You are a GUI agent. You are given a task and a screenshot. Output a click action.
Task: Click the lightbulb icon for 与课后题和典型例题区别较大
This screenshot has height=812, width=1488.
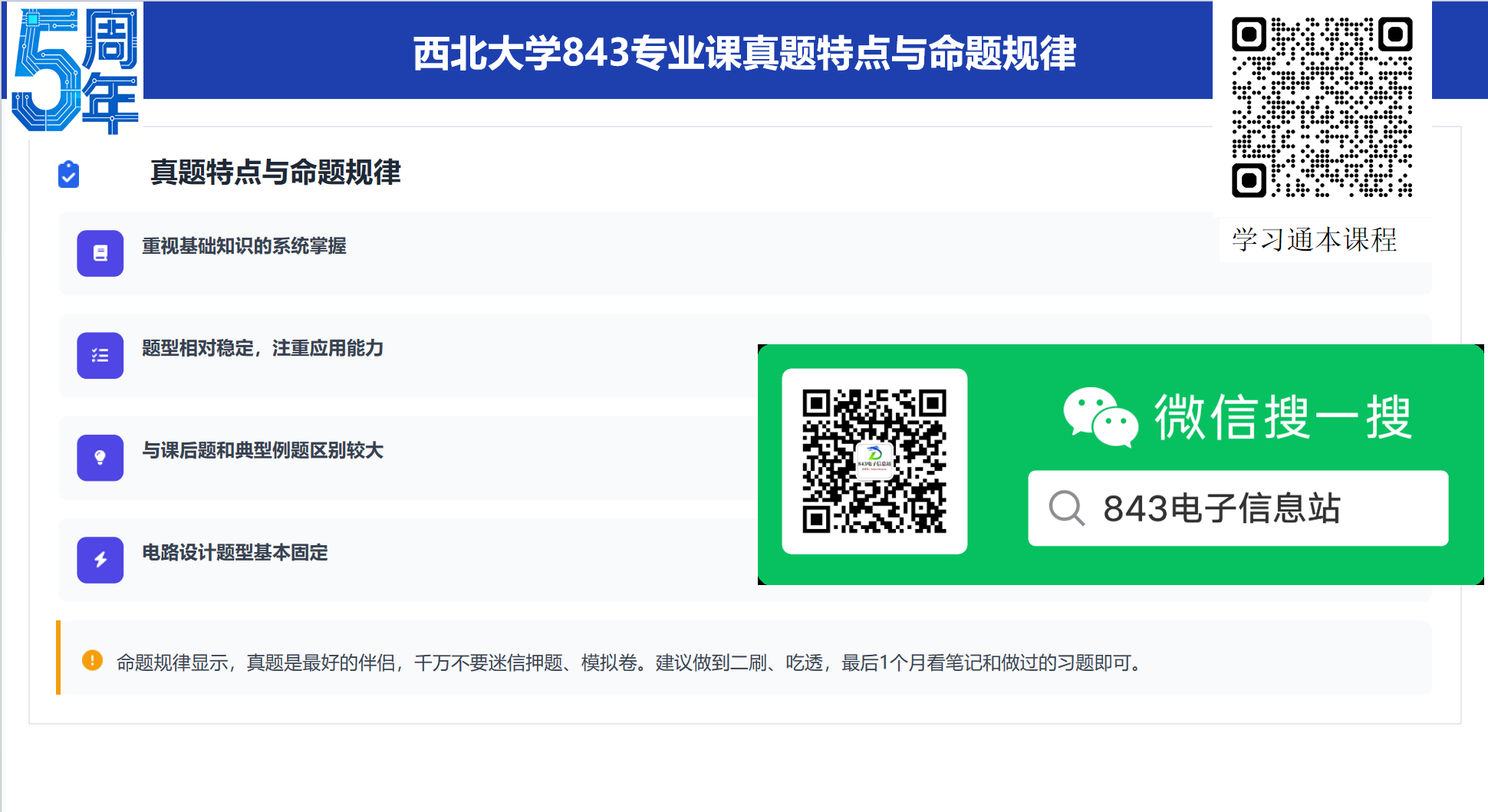pos(100,458)
